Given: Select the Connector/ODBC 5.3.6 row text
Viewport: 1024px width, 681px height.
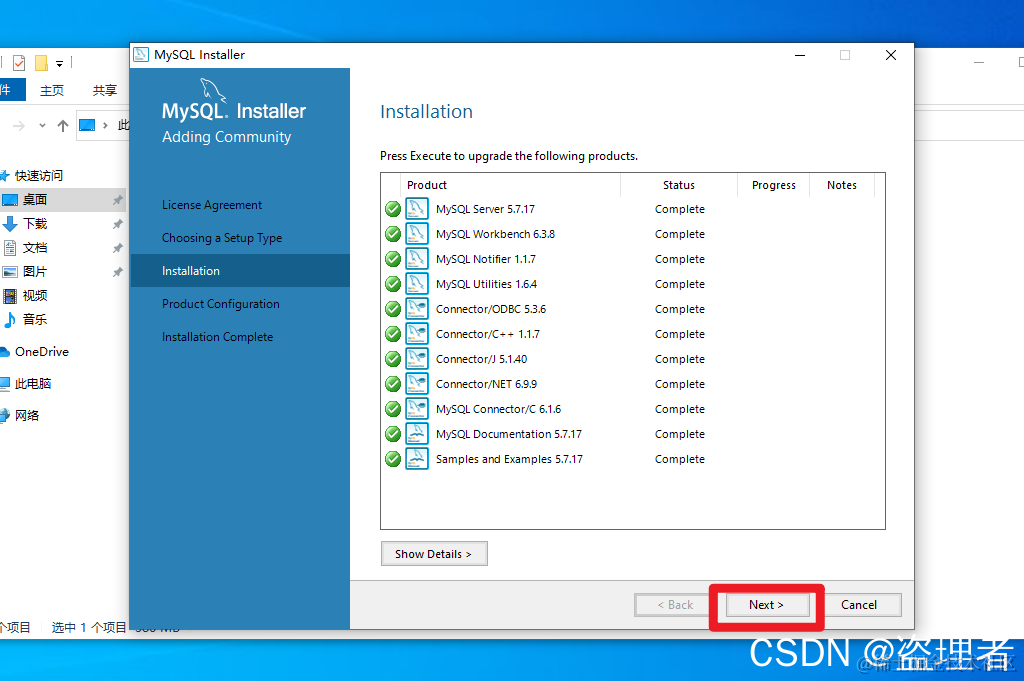Looking at the screenshot, I should (x=490, y=309).
